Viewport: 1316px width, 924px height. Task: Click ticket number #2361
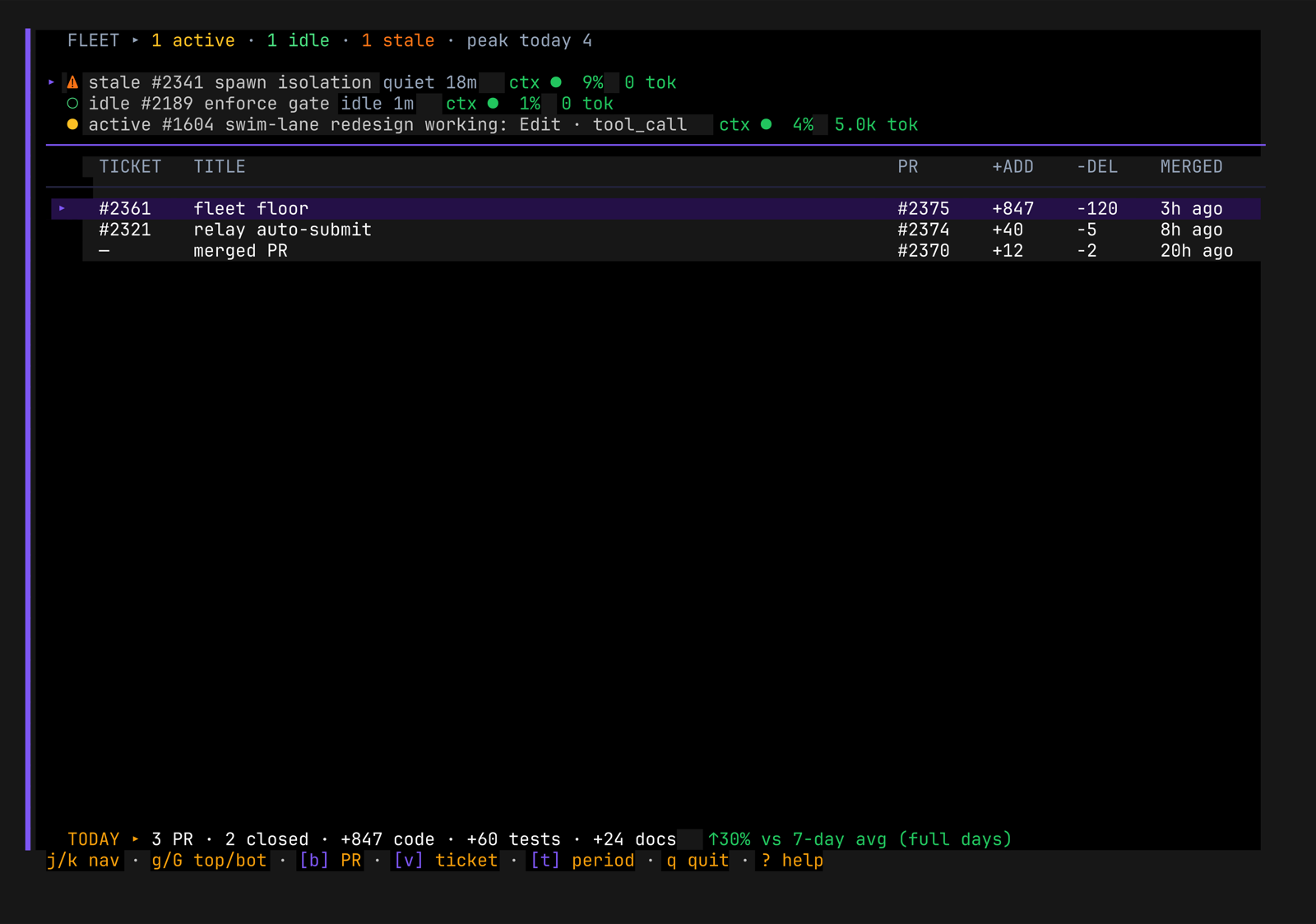click(x=125, y=209)
